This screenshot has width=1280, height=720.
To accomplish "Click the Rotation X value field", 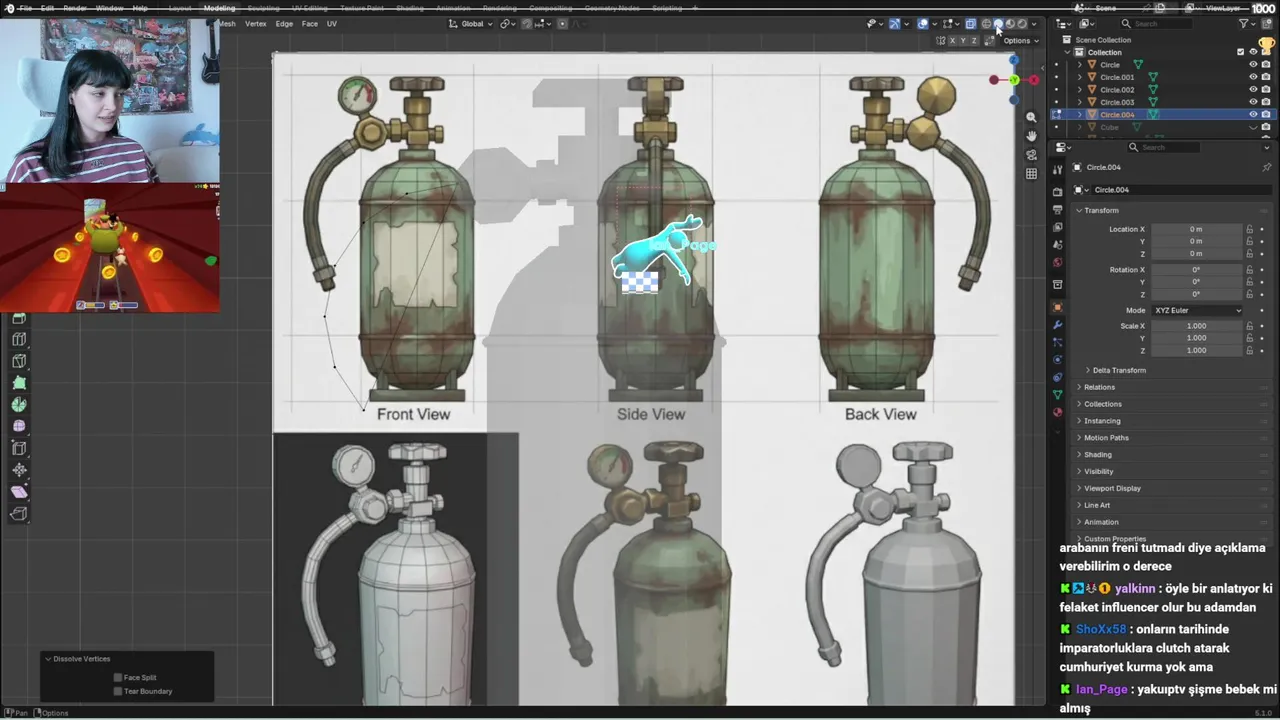I will [1196, 270].
